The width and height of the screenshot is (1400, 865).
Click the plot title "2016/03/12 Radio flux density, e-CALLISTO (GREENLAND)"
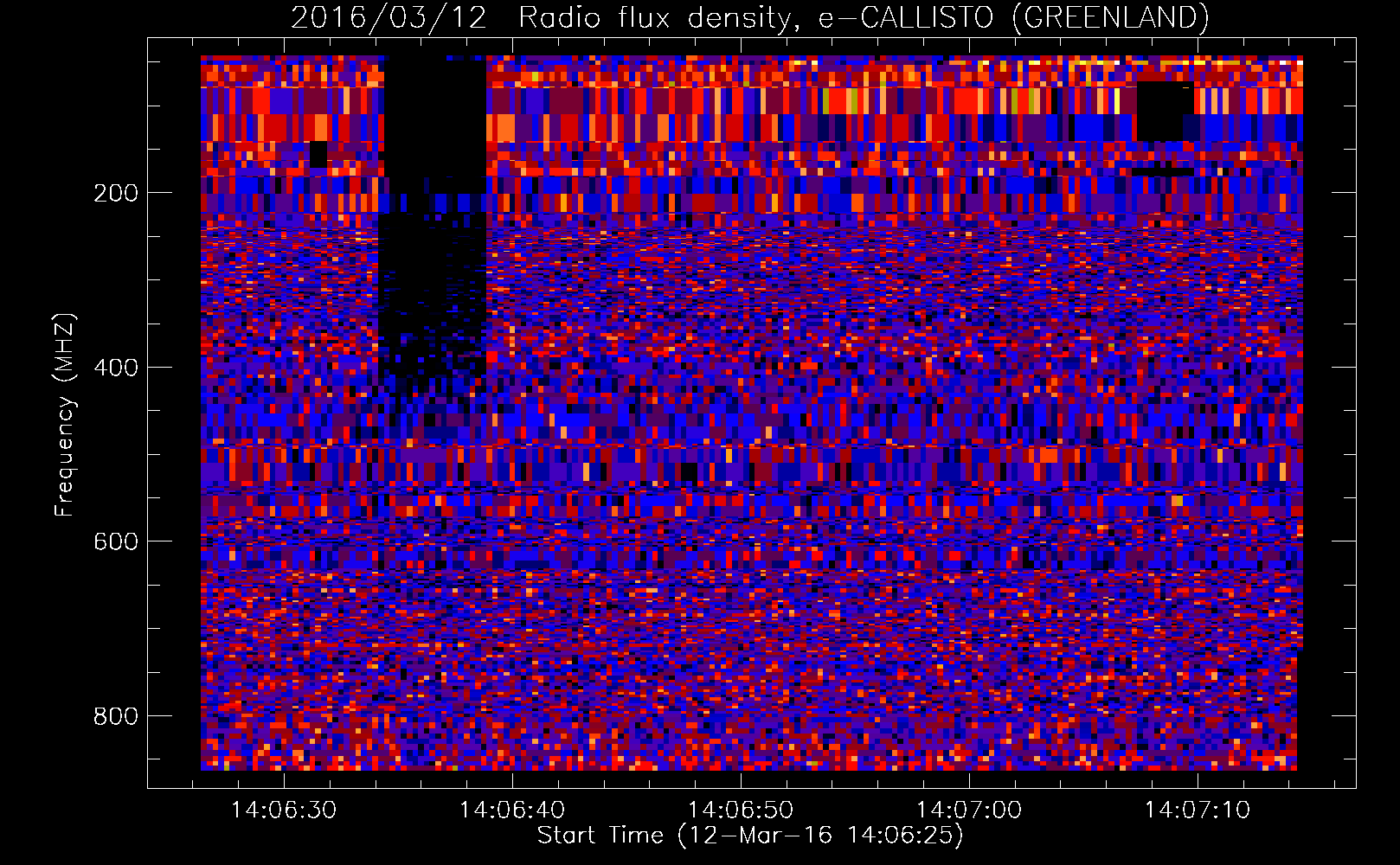pyautogui.click(x=749, y=17)
